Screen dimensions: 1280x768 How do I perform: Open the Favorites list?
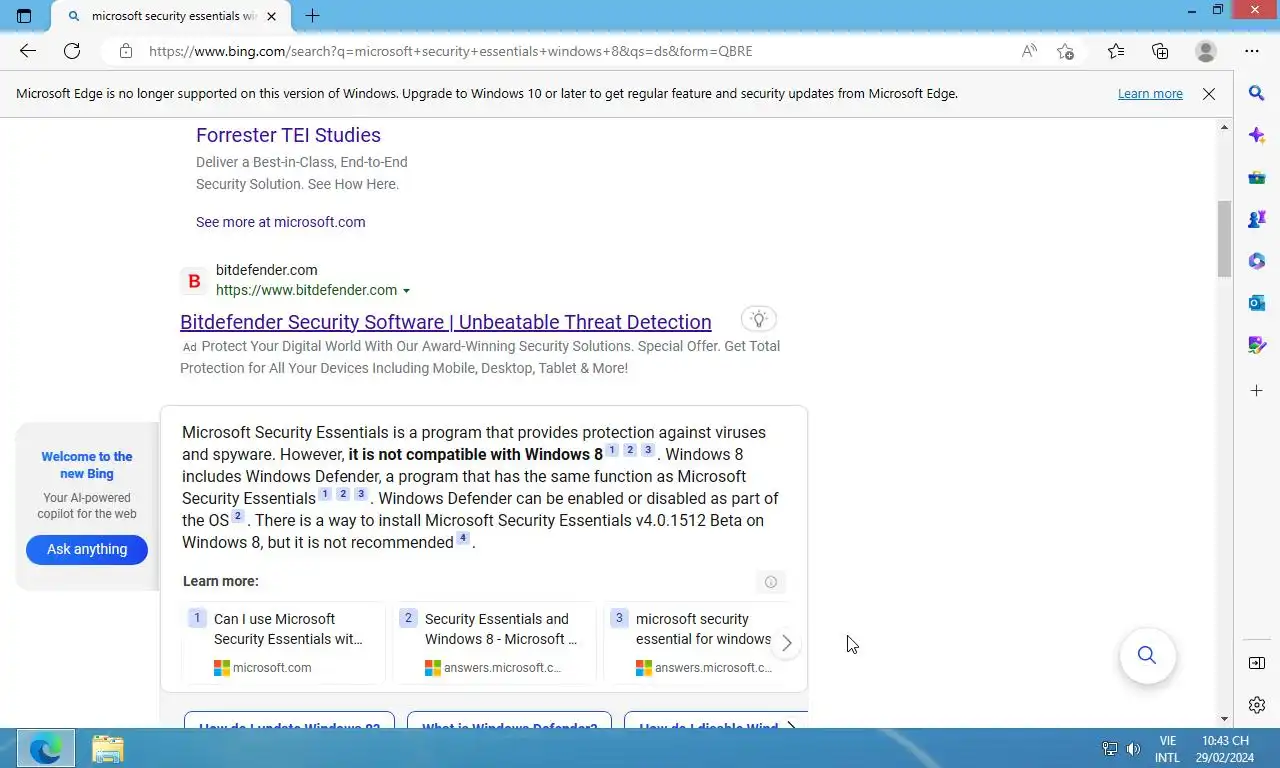(1116, 51)
